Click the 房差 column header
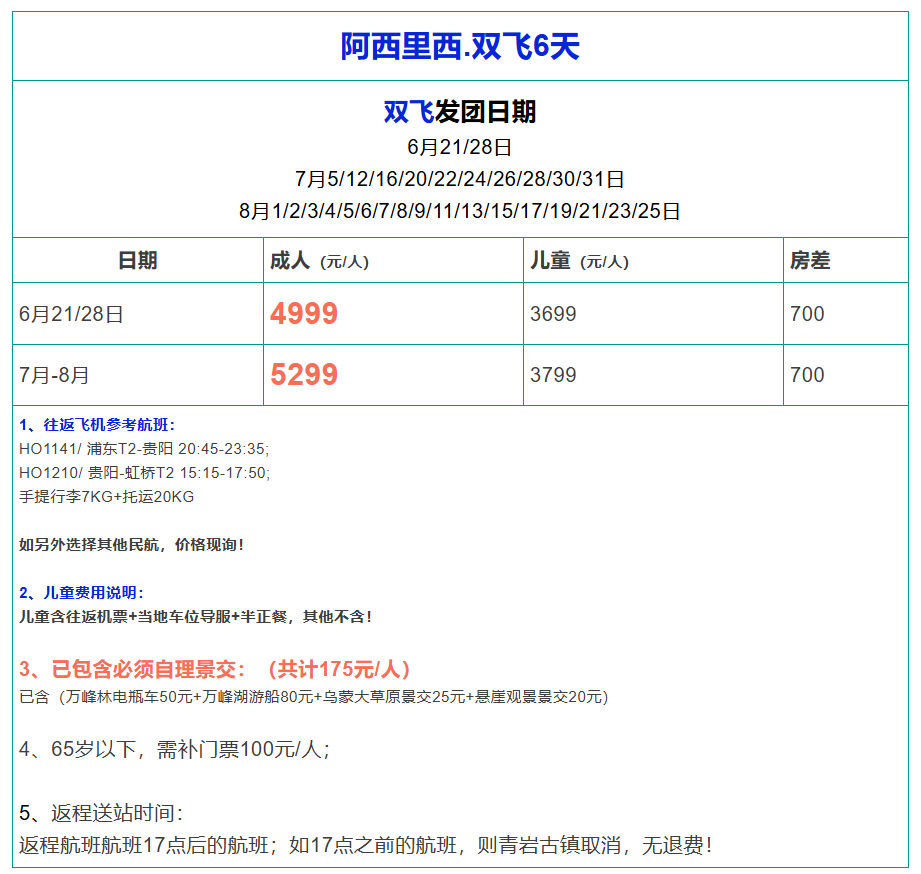The image size is (921, 874). 810,261
